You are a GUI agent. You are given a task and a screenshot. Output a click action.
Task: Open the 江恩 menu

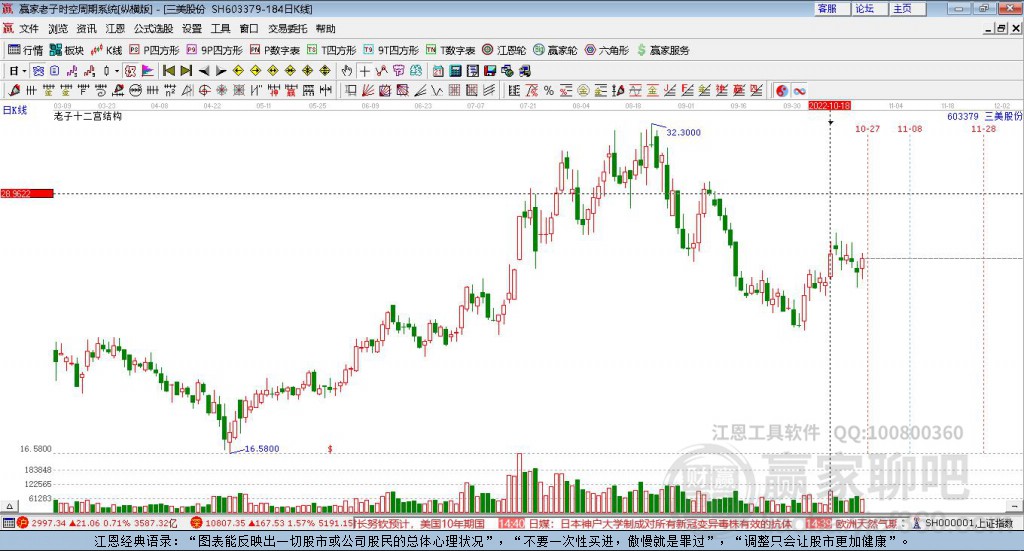[115, 29]
